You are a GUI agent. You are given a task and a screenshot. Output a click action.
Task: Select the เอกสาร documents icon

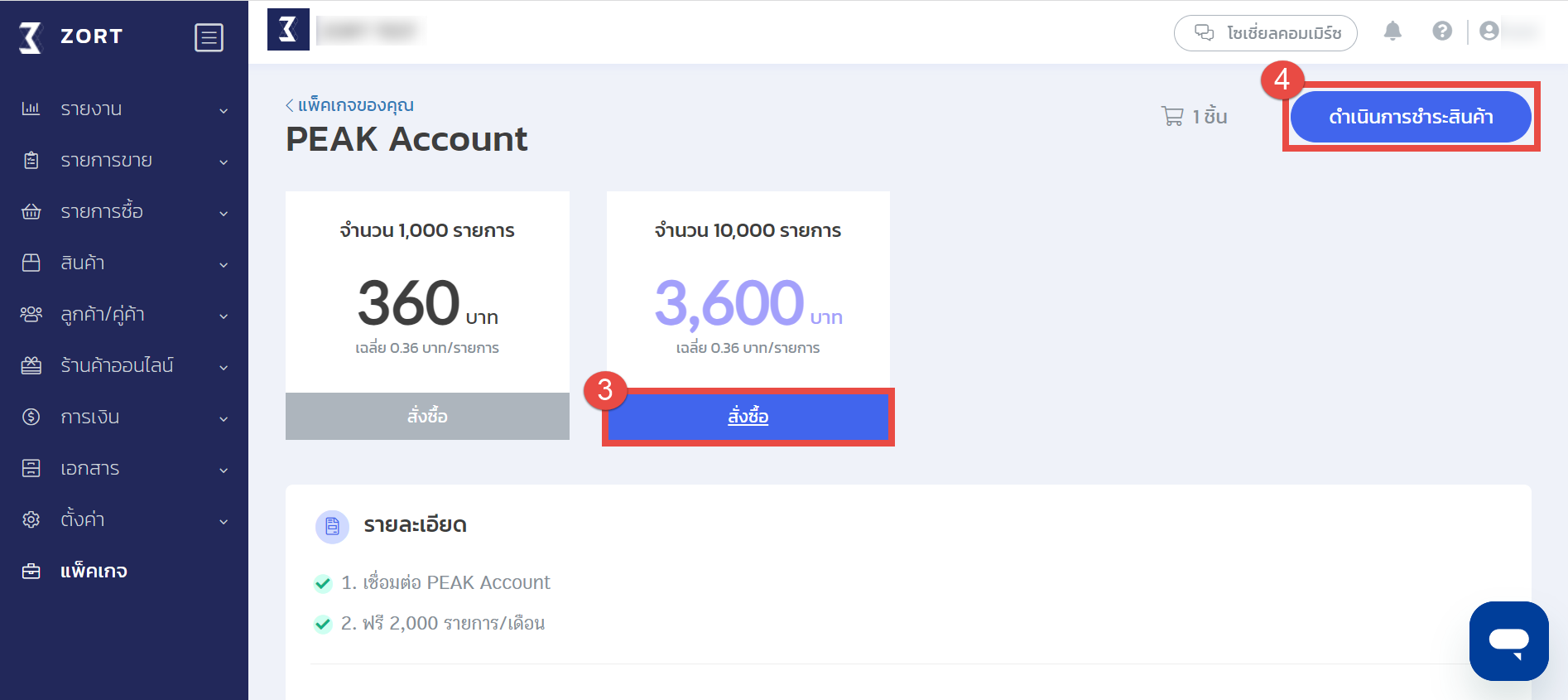coord(31,468)
